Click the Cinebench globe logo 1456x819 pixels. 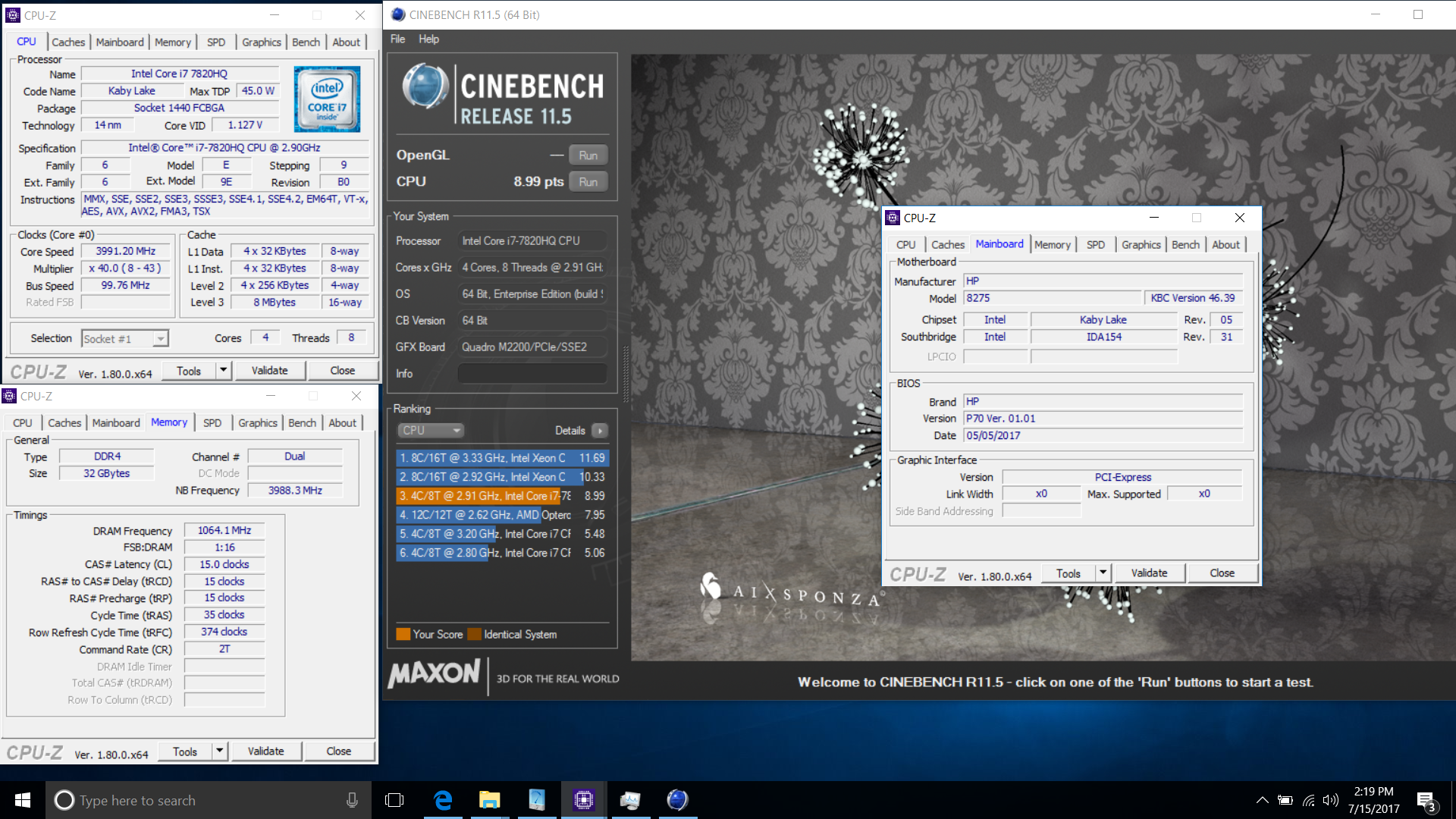(425, 86)
